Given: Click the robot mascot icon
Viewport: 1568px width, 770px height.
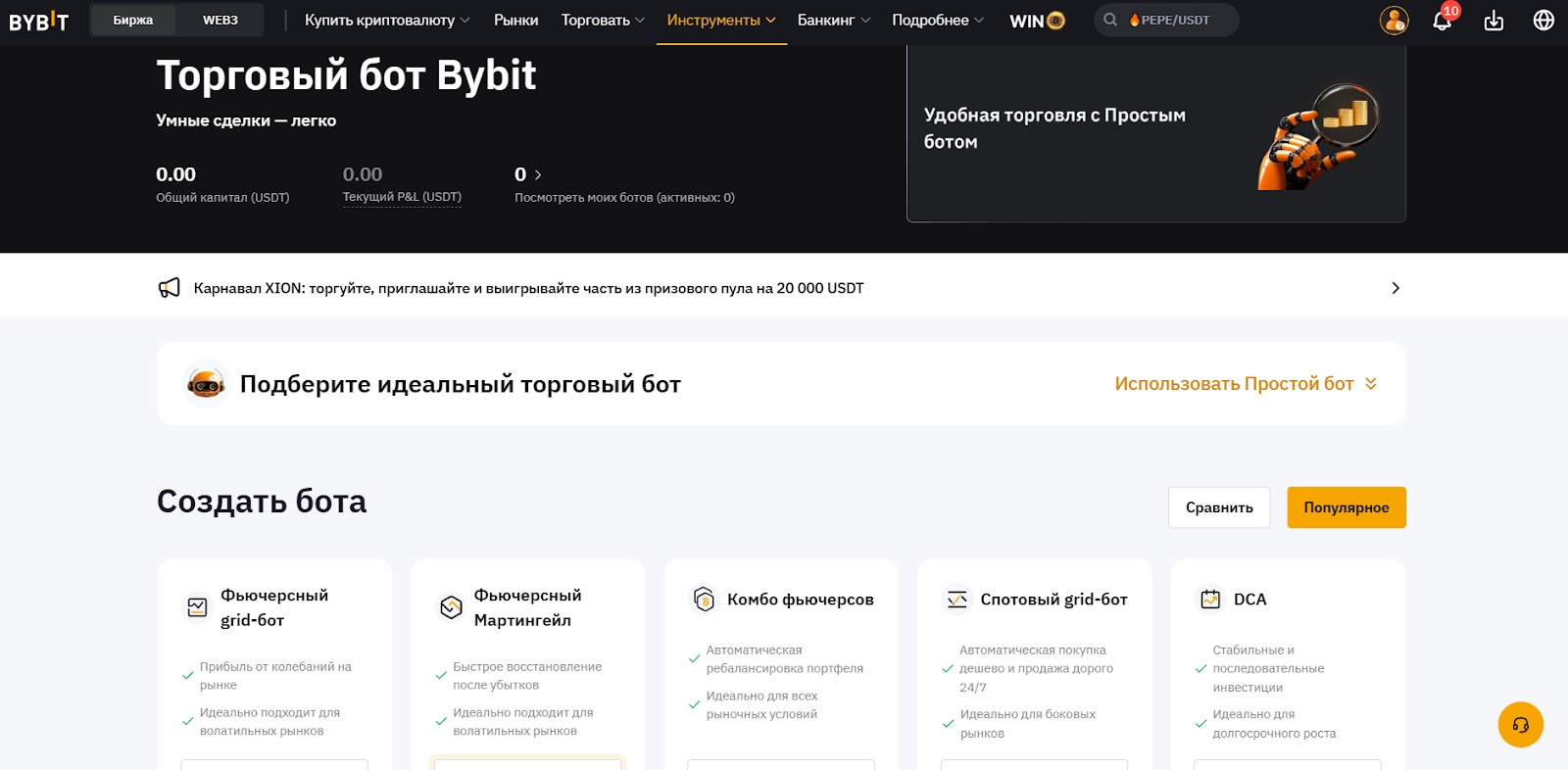Looking at the screenshot, I should 206,383.
